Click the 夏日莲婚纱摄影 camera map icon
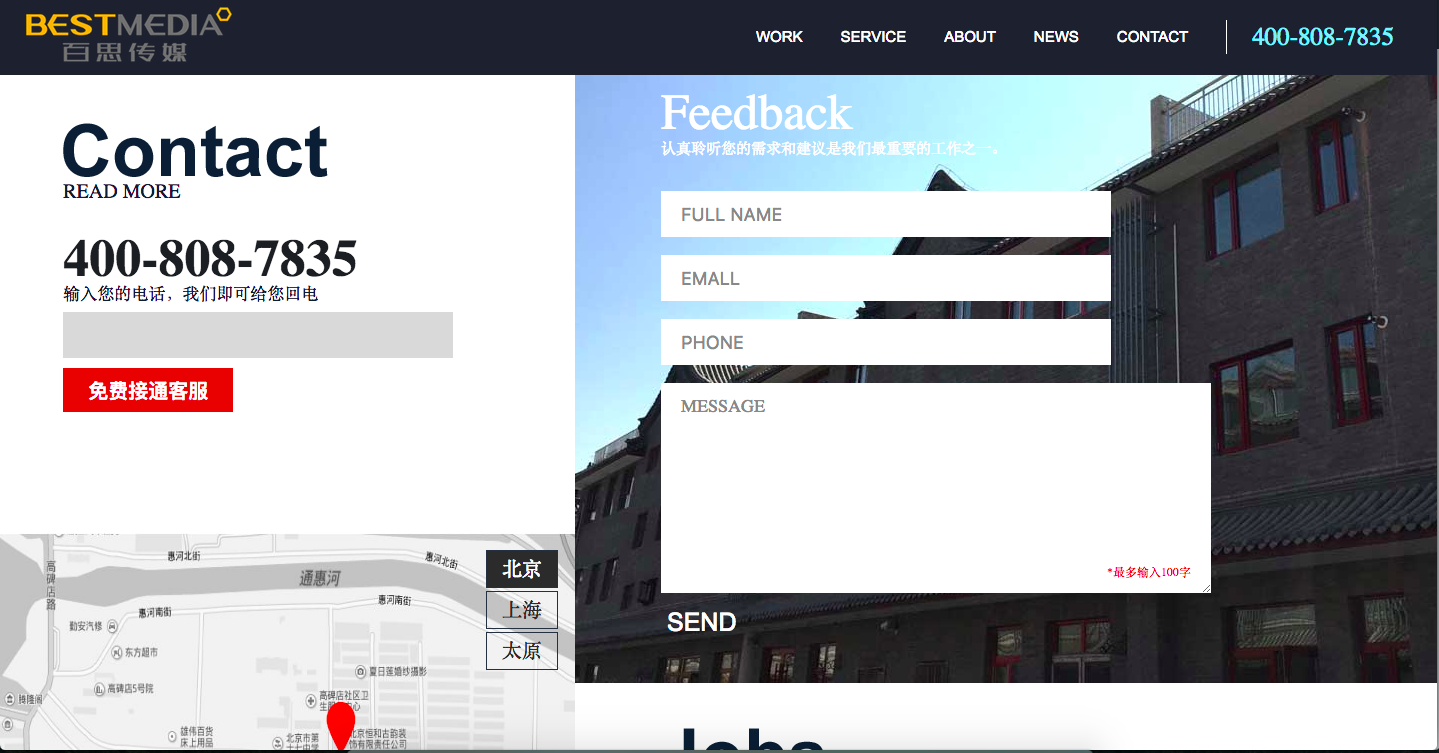The width and height of the screenshot is (1439, 753). tap(361, 671)
